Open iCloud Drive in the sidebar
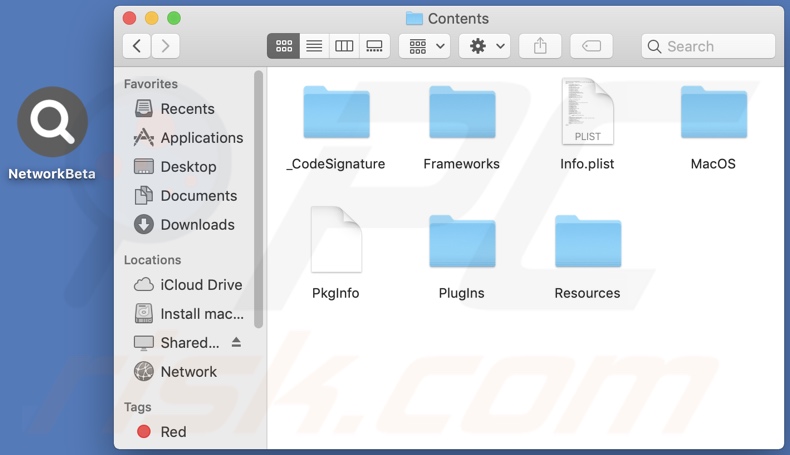The height and width of the screenshot is (455, 790). 187,285
